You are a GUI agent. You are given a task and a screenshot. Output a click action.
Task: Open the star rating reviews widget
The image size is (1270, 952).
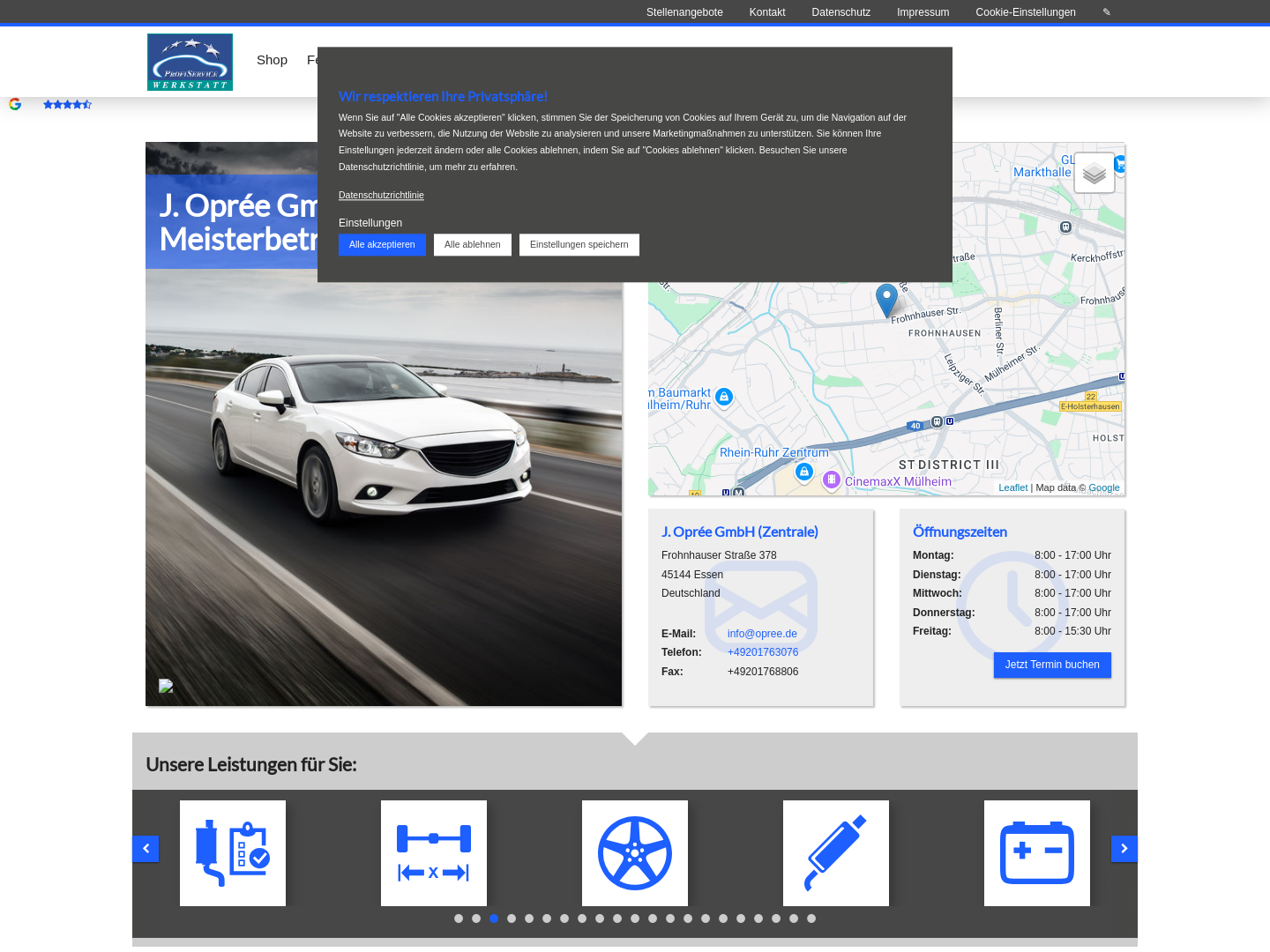tap(67, 104)
